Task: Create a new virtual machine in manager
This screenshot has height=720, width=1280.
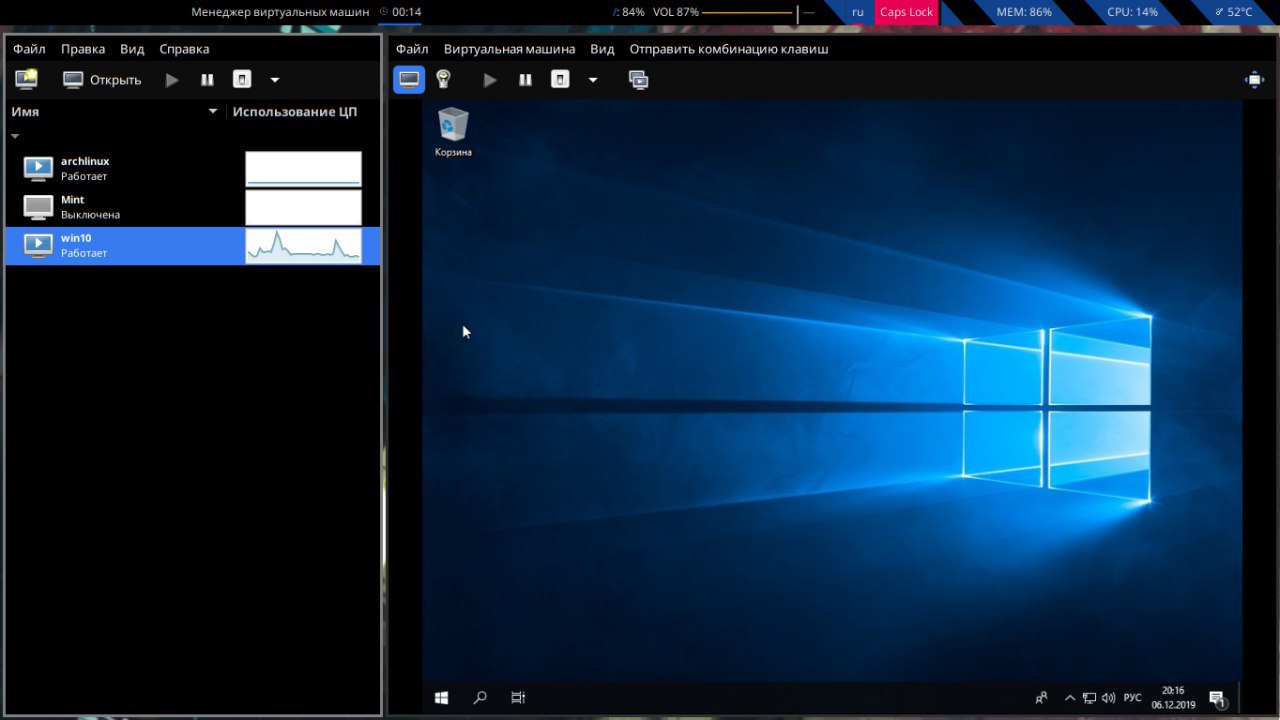Action: 26,79
